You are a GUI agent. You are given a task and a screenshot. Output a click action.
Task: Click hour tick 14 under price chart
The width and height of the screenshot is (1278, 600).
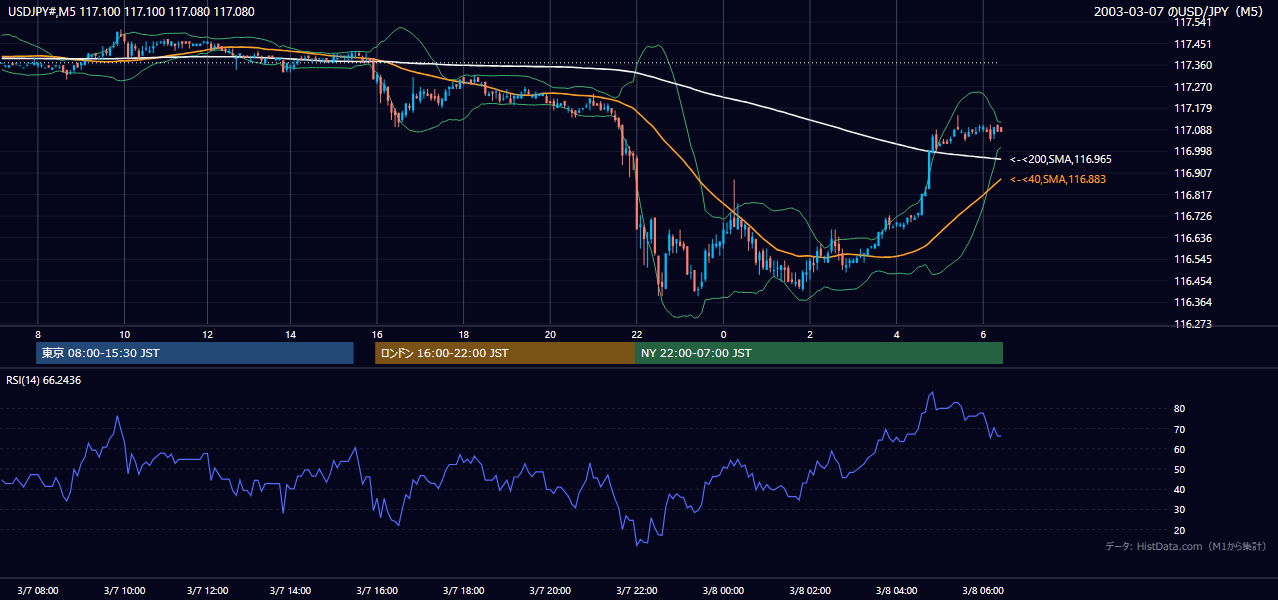click(290, 334)
